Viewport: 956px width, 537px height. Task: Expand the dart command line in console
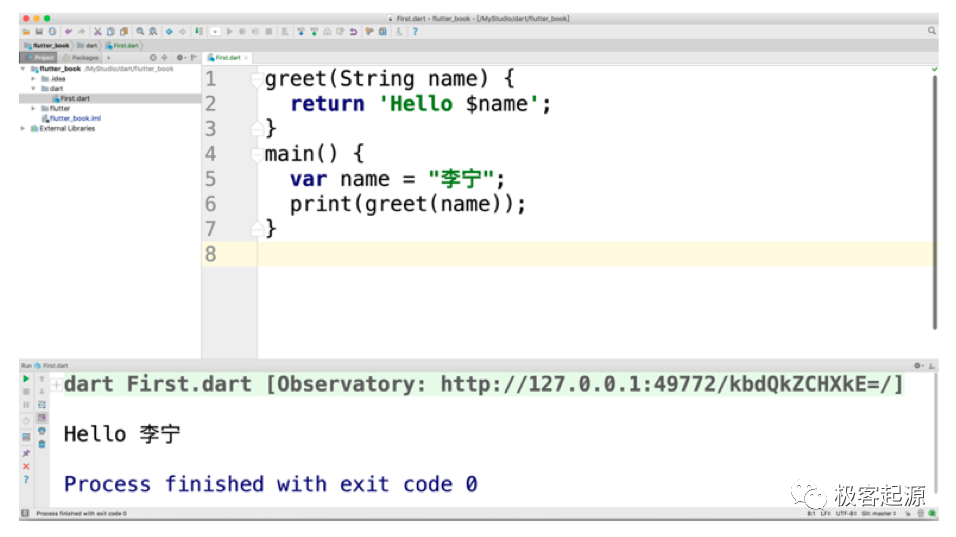click(56, 385)
